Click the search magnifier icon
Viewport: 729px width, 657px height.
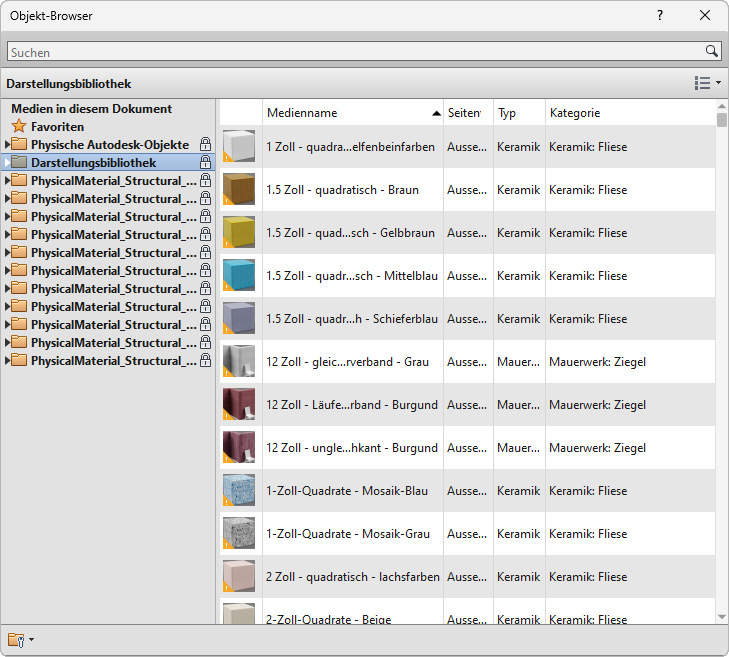point(711,51)
